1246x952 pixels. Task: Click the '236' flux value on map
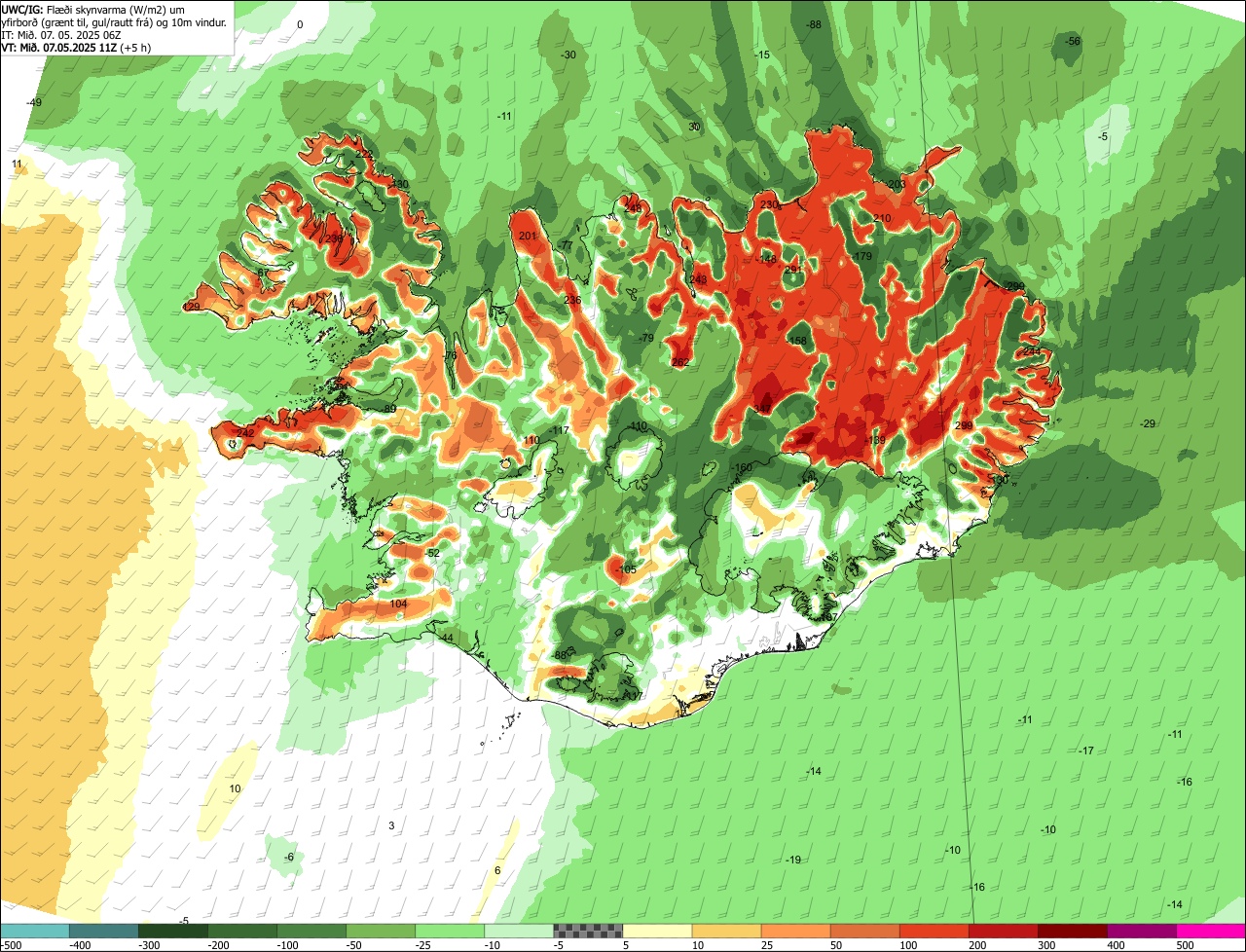[x=572, y=300]
